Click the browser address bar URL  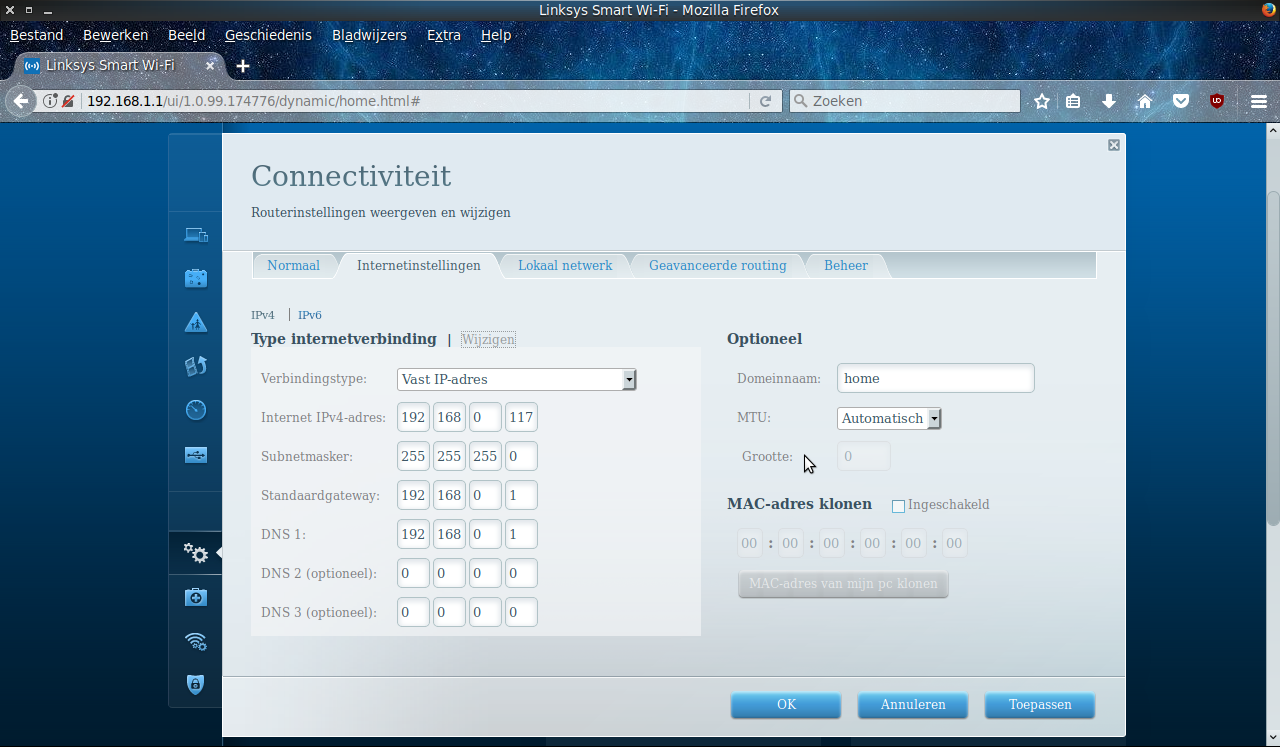pyautogui.click(x=416, y=101)
